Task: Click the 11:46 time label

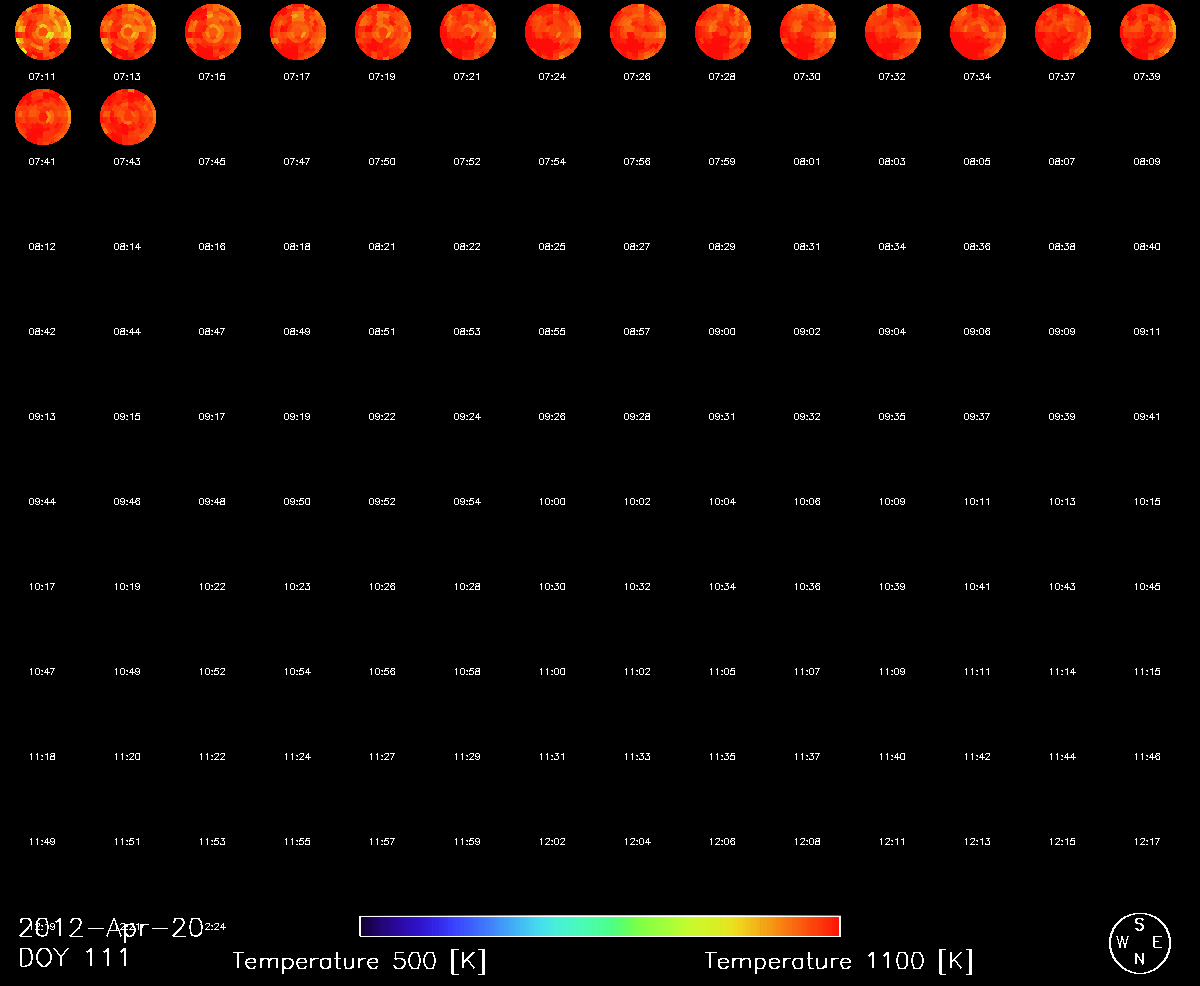Action: (1147, 756)
